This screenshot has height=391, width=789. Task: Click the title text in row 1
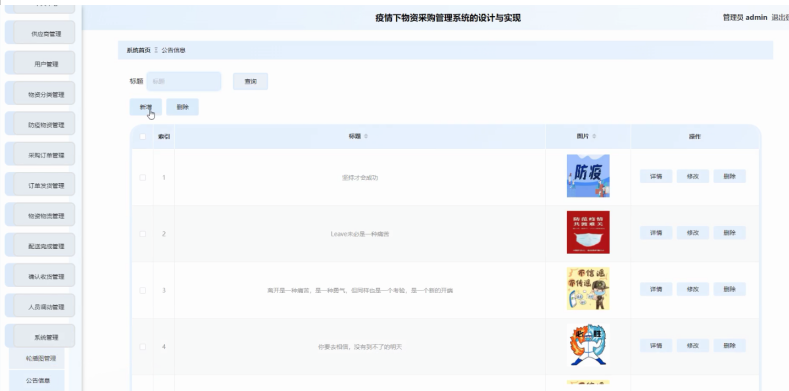(360, 178)
